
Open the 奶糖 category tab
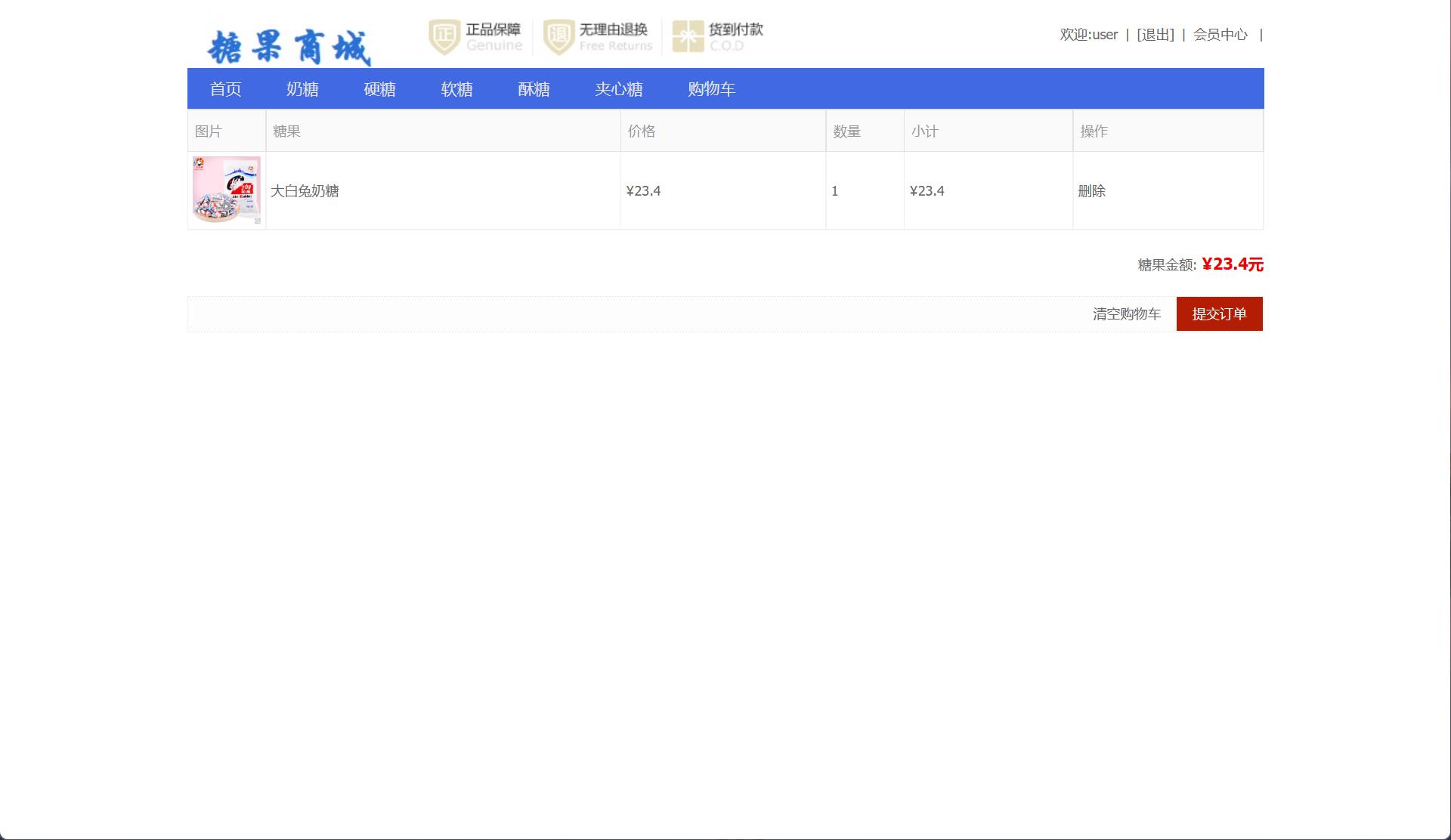[302, 89]
